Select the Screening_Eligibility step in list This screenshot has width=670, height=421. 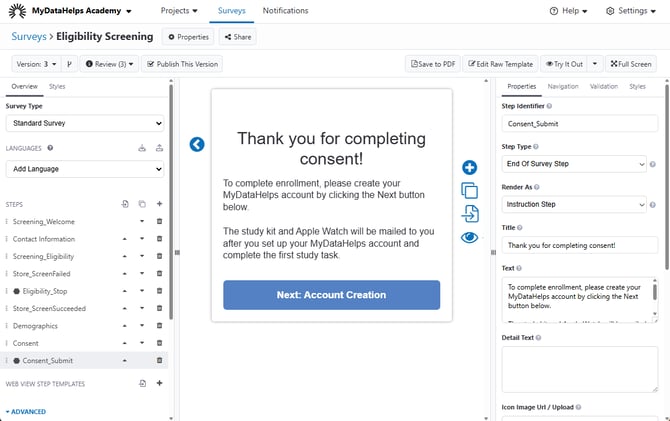pyautogui.click(x=44, y=256)
